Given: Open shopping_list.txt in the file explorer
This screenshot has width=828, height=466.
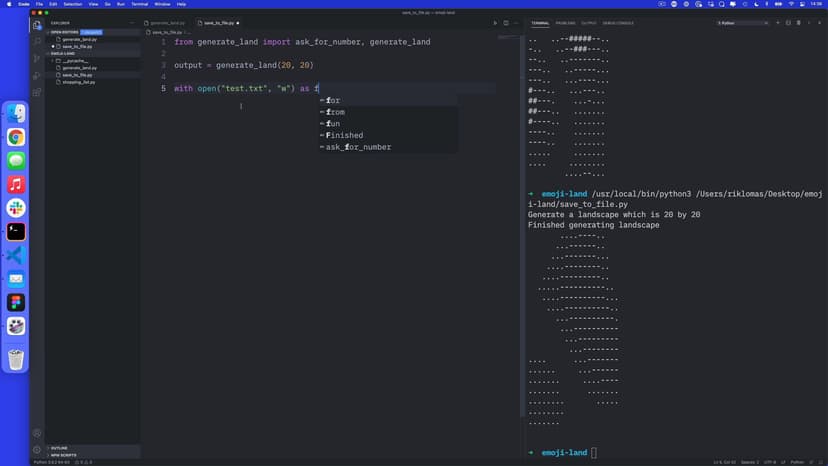Looking at the screenshot, I should click(x=78, y=82).
